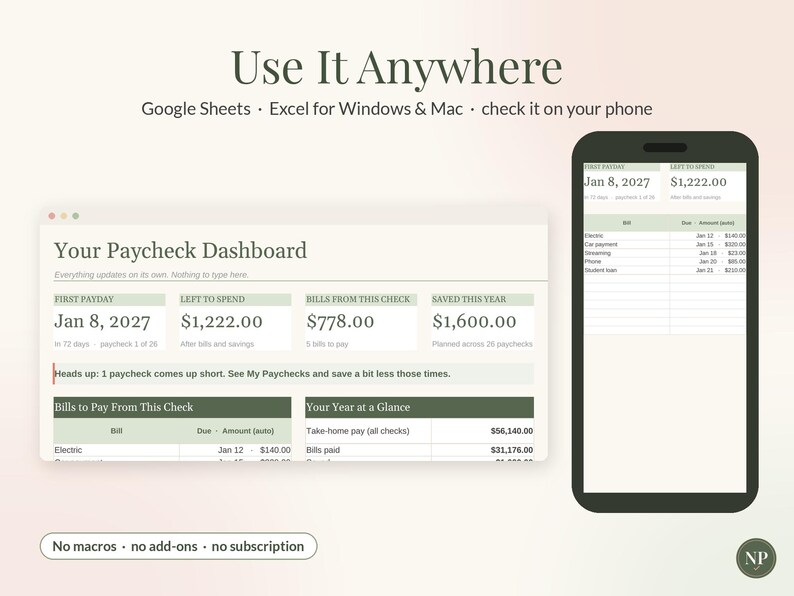Click 'Jan 21 · $210.00' on the phone
Screen dimensions: 794x596
pyautogui.click(x=721, y=270)
